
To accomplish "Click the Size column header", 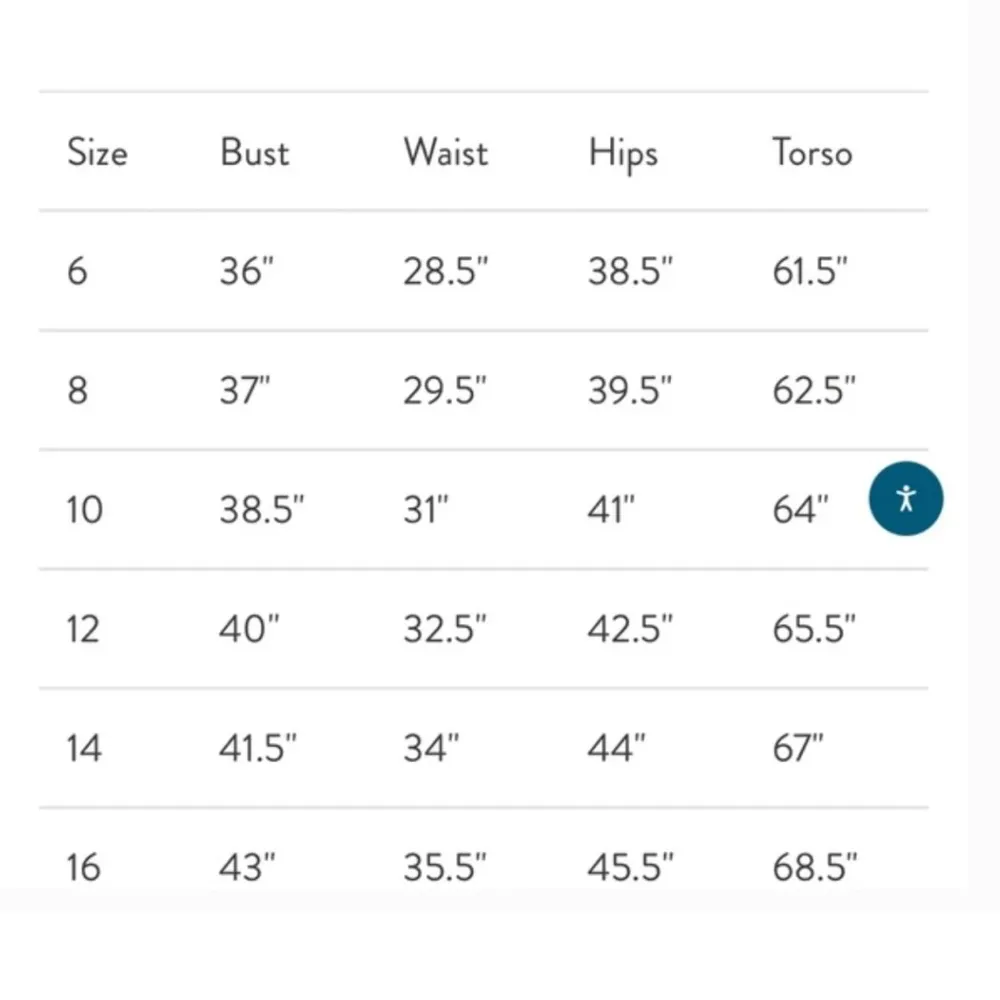I will [97, 153].
